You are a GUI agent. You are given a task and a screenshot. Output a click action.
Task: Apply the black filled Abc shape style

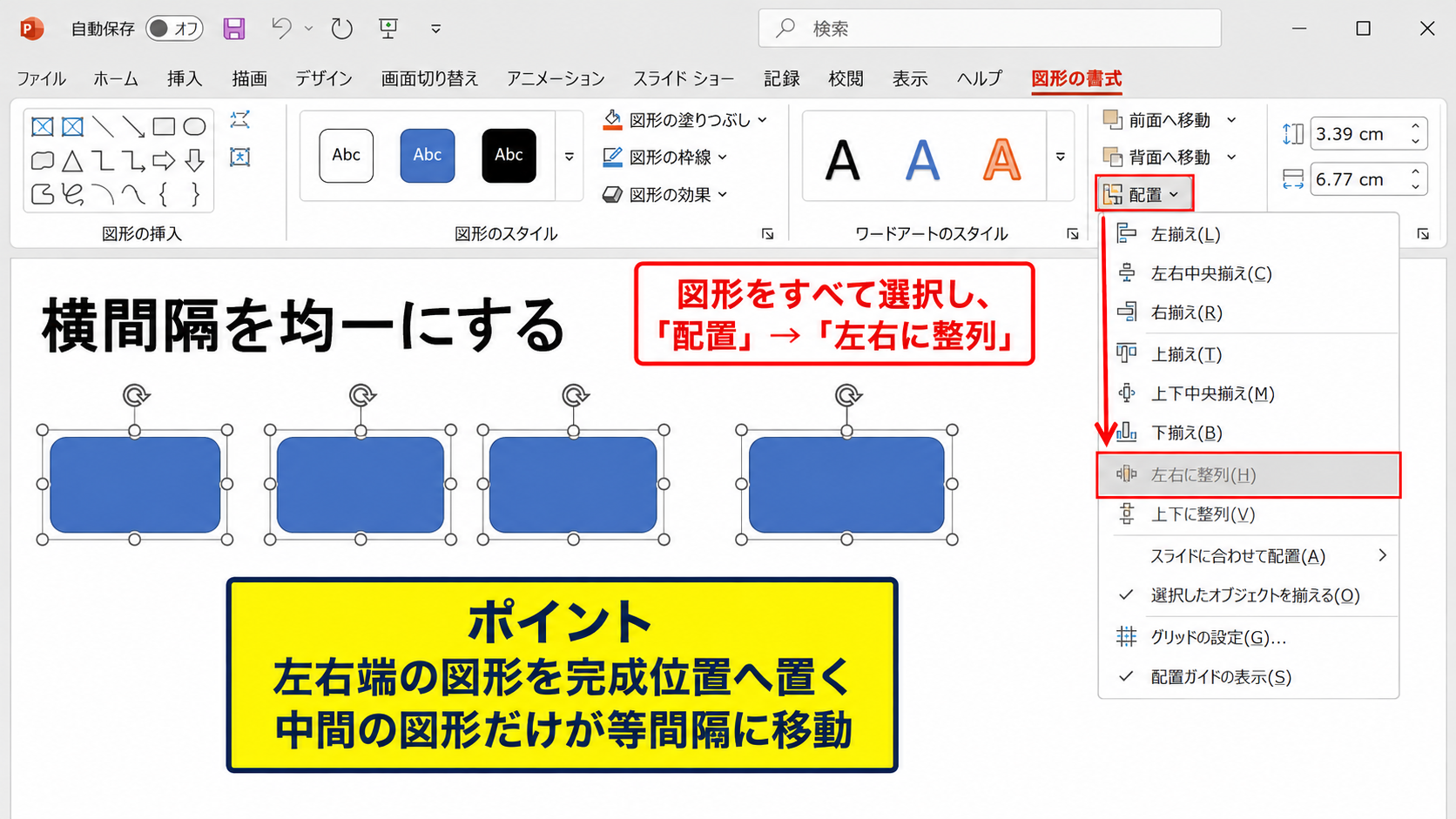tap(509, 156)
